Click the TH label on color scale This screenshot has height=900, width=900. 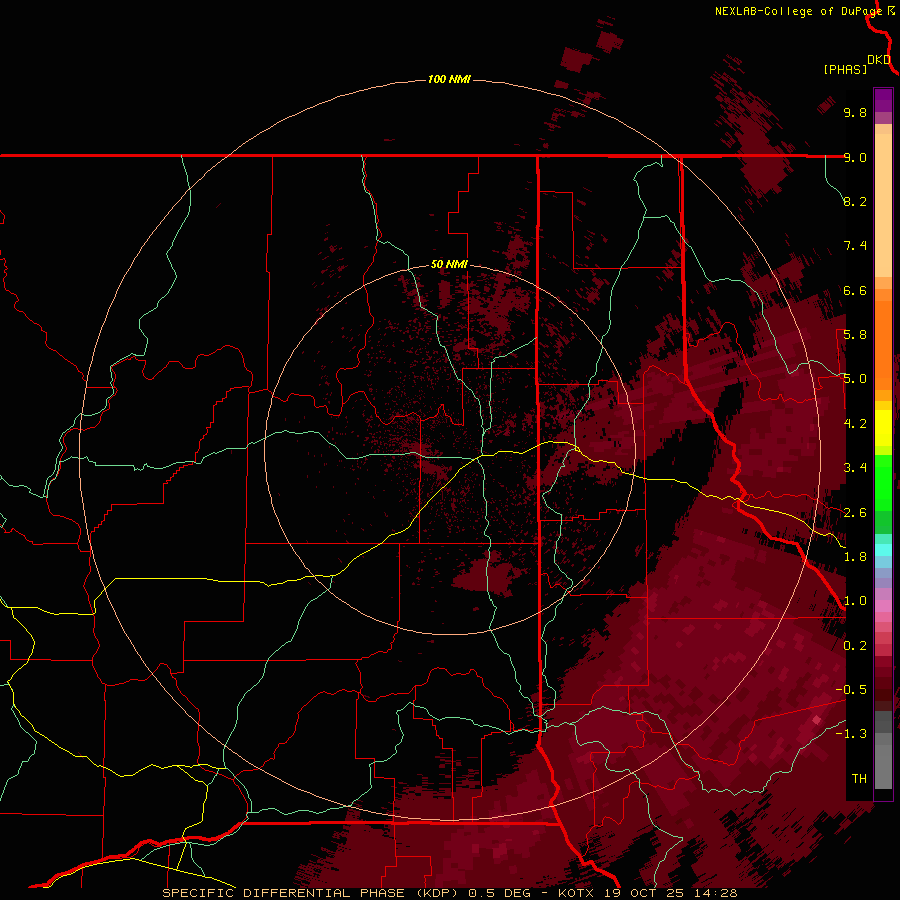[859, 779]
